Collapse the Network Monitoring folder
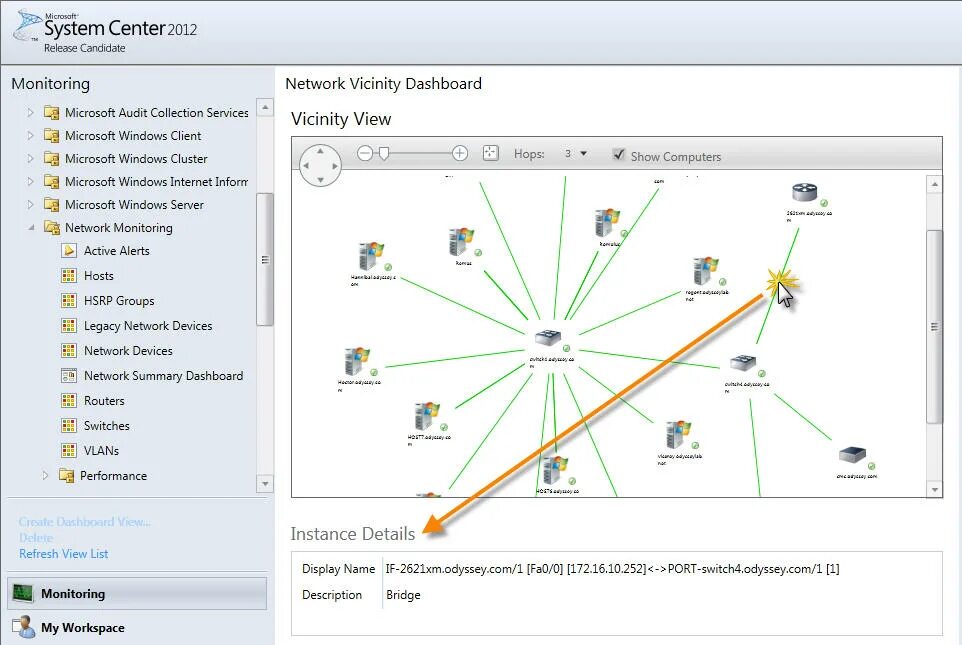 30,228
